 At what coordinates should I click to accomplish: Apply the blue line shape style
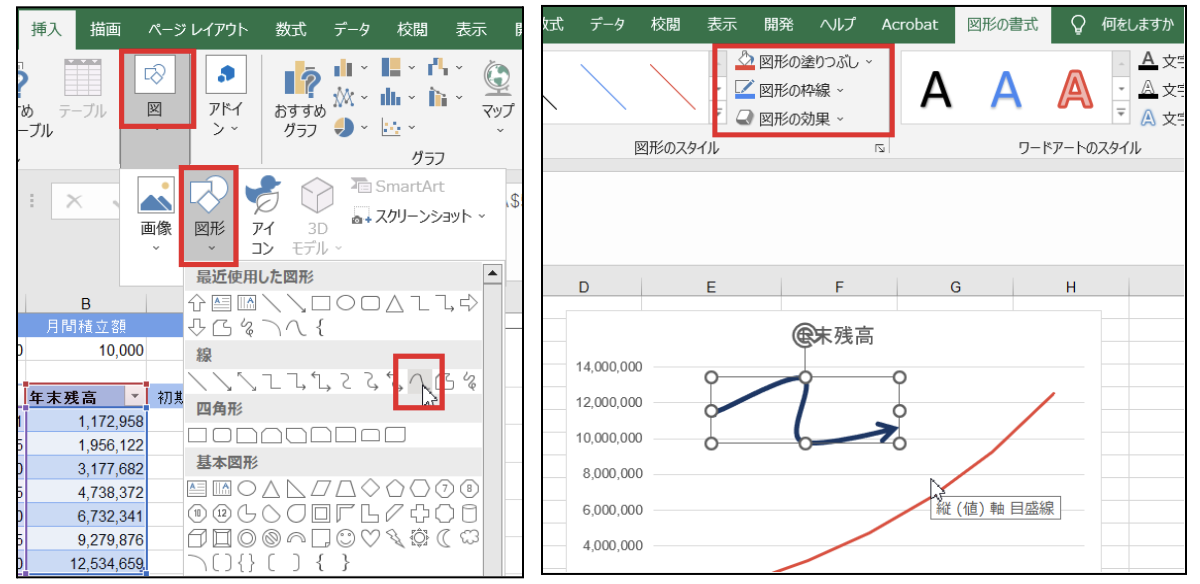[x=603, y=87]
